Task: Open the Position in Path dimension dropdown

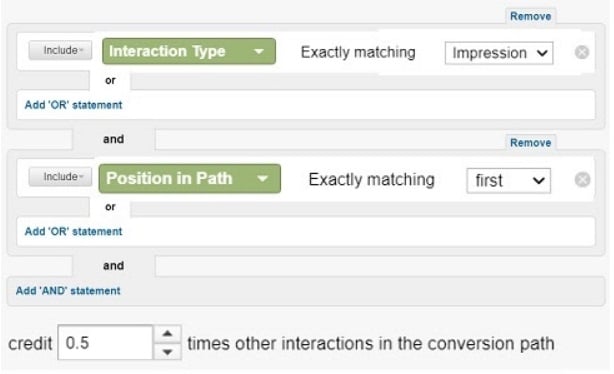Action: [x=190, y=179]
